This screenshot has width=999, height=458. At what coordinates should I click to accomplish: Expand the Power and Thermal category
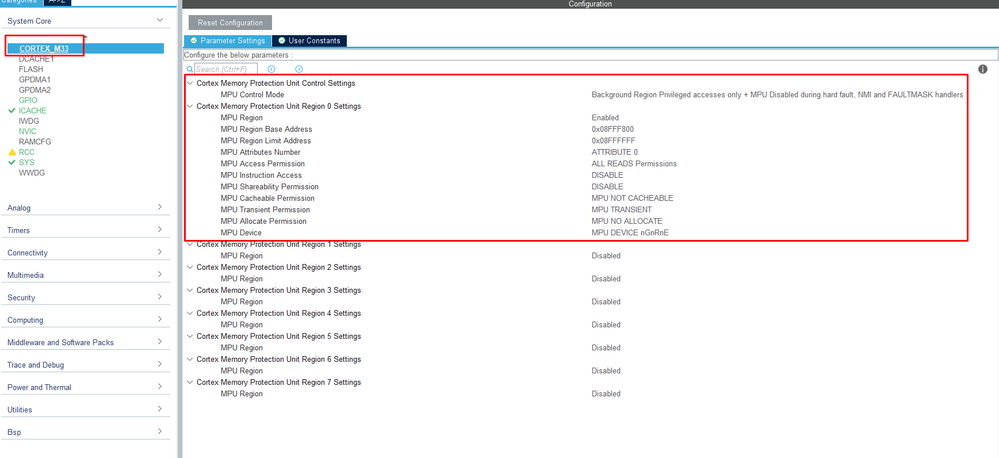pos(160,387)
